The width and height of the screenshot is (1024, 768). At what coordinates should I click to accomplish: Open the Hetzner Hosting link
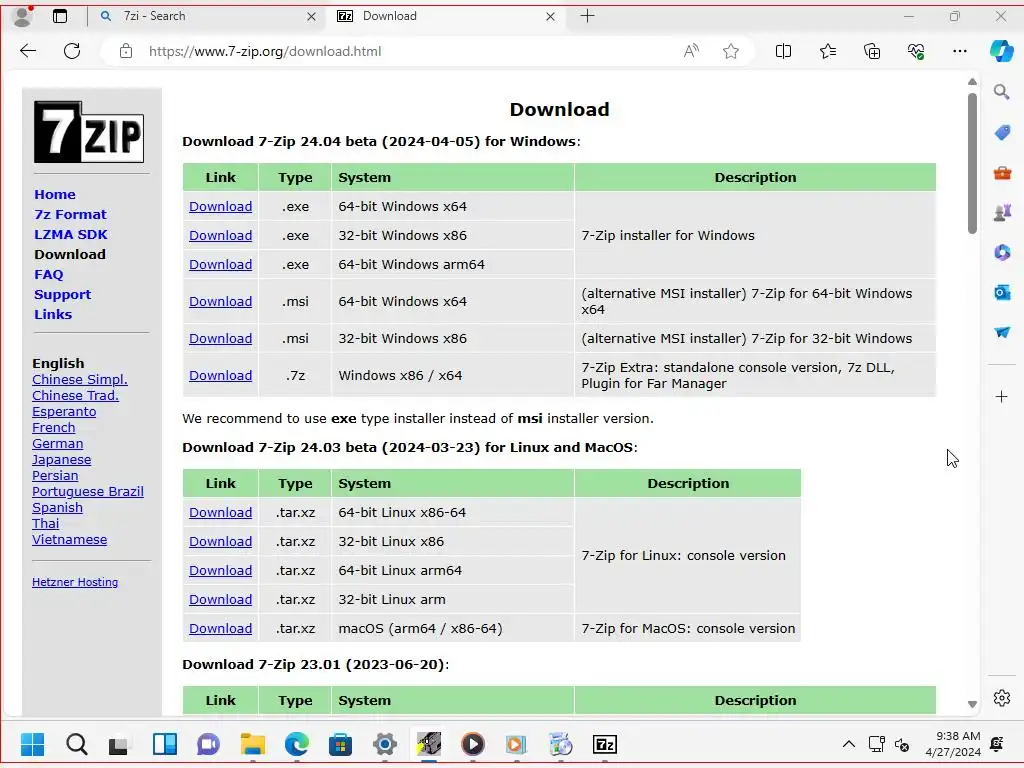(75, 582)
